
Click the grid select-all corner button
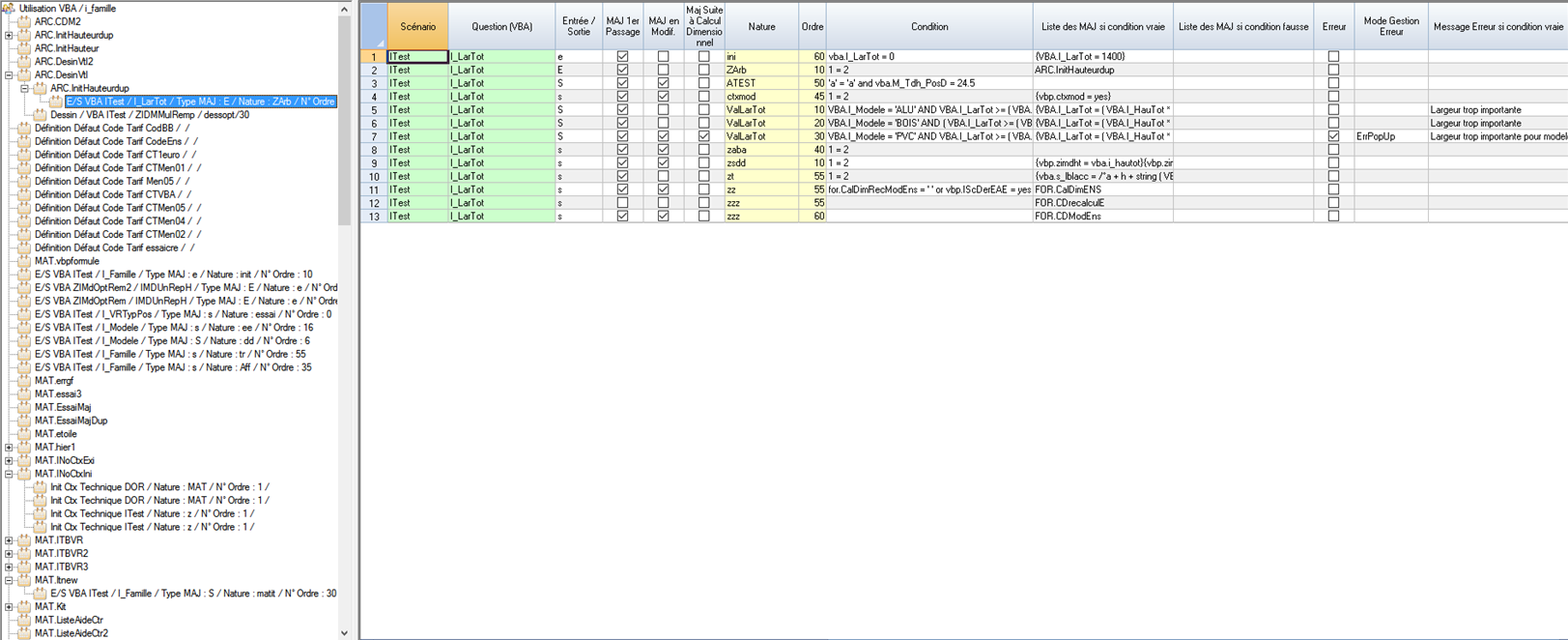(x=374, y=27)
